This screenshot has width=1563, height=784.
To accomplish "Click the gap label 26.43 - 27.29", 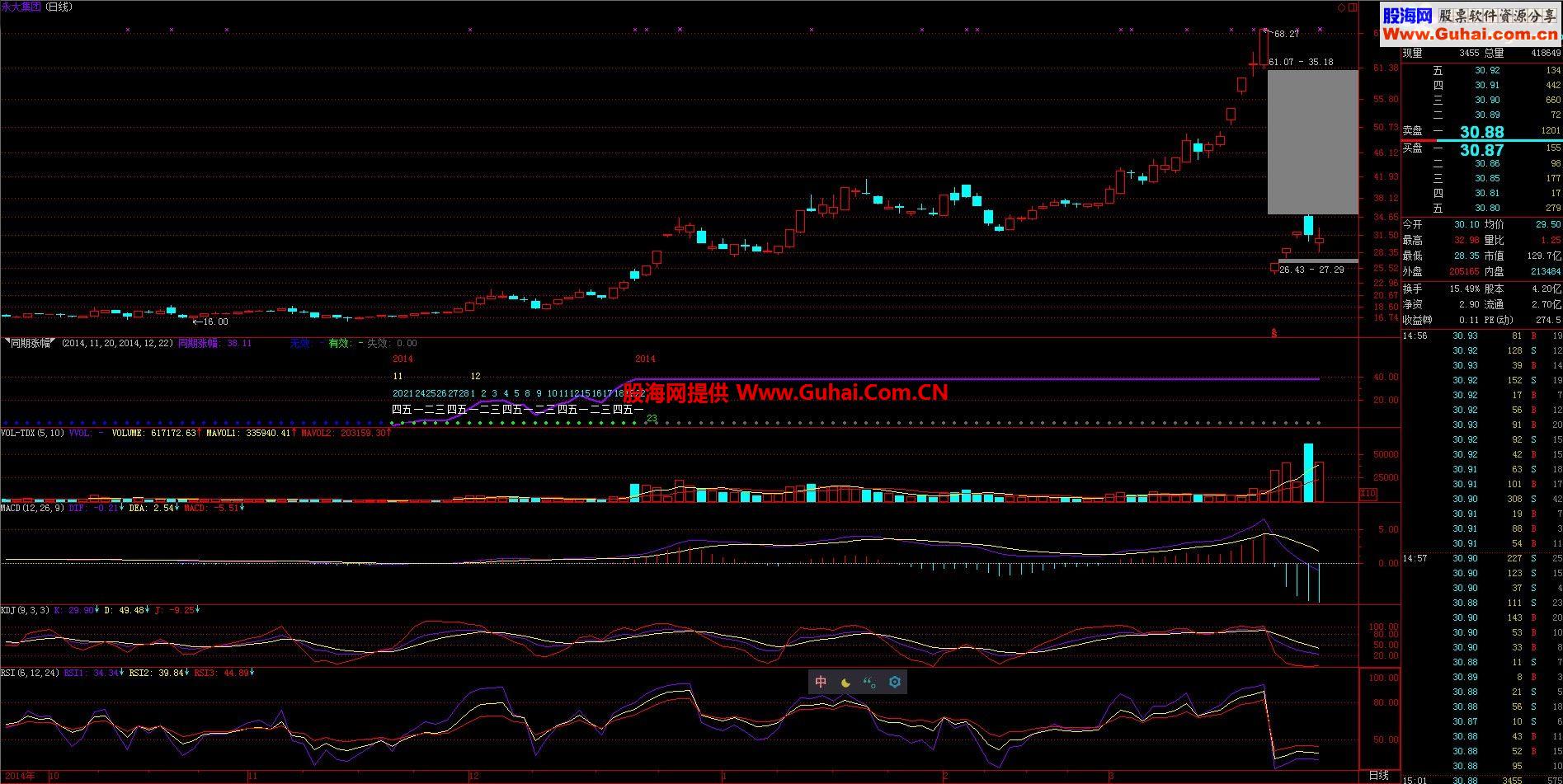I will click(1311, 270).
